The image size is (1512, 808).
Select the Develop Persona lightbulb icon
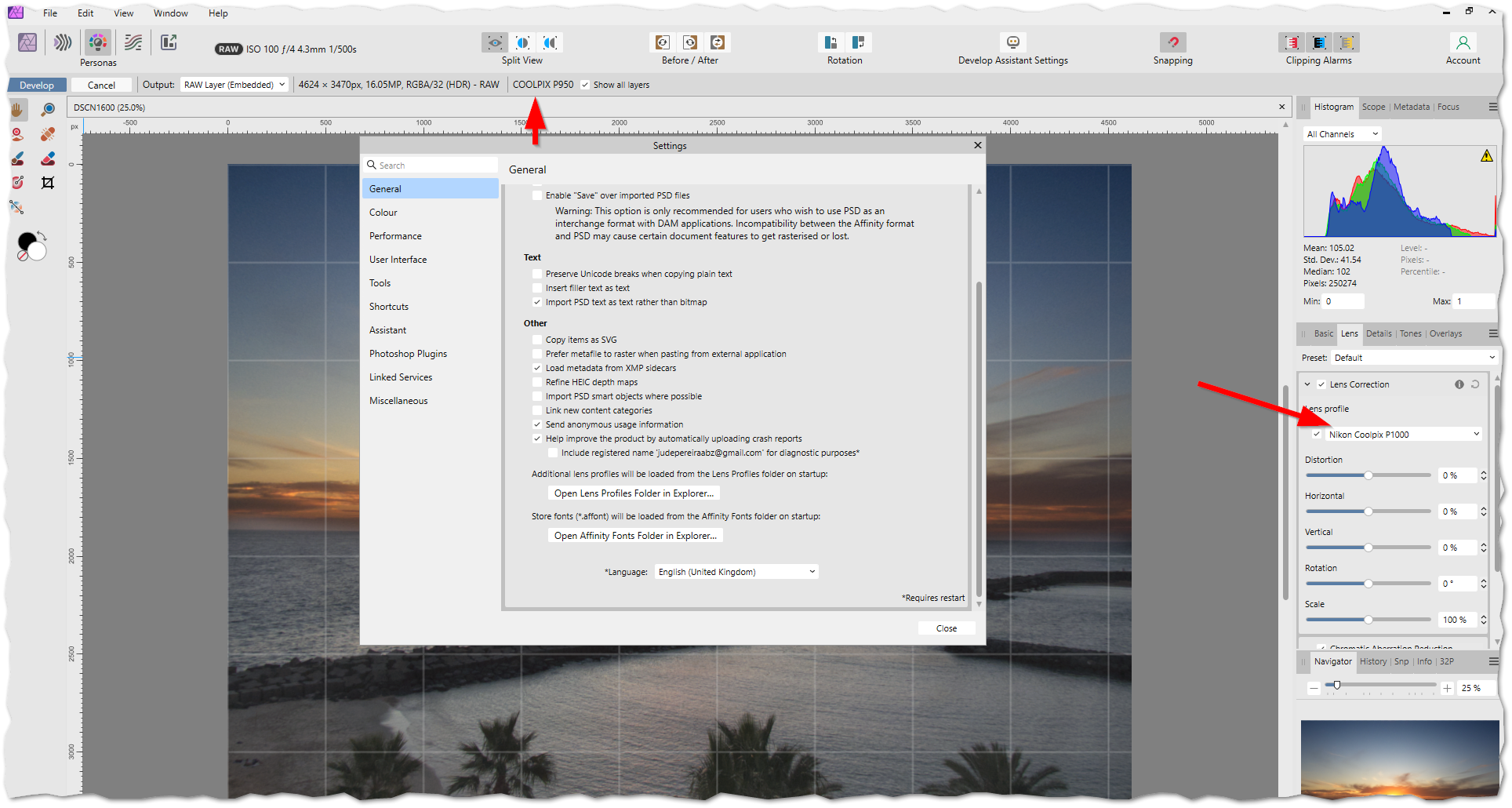pos(98,42)
